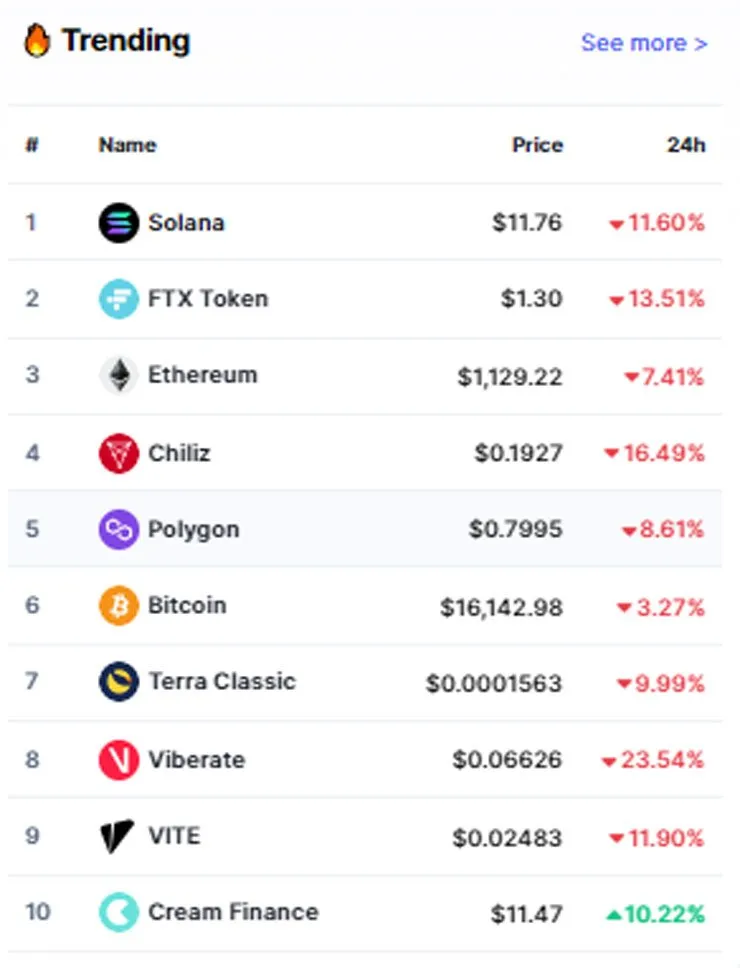Open the FTX Token name link
The image size is (740, 968).
[x=208, y=299]
